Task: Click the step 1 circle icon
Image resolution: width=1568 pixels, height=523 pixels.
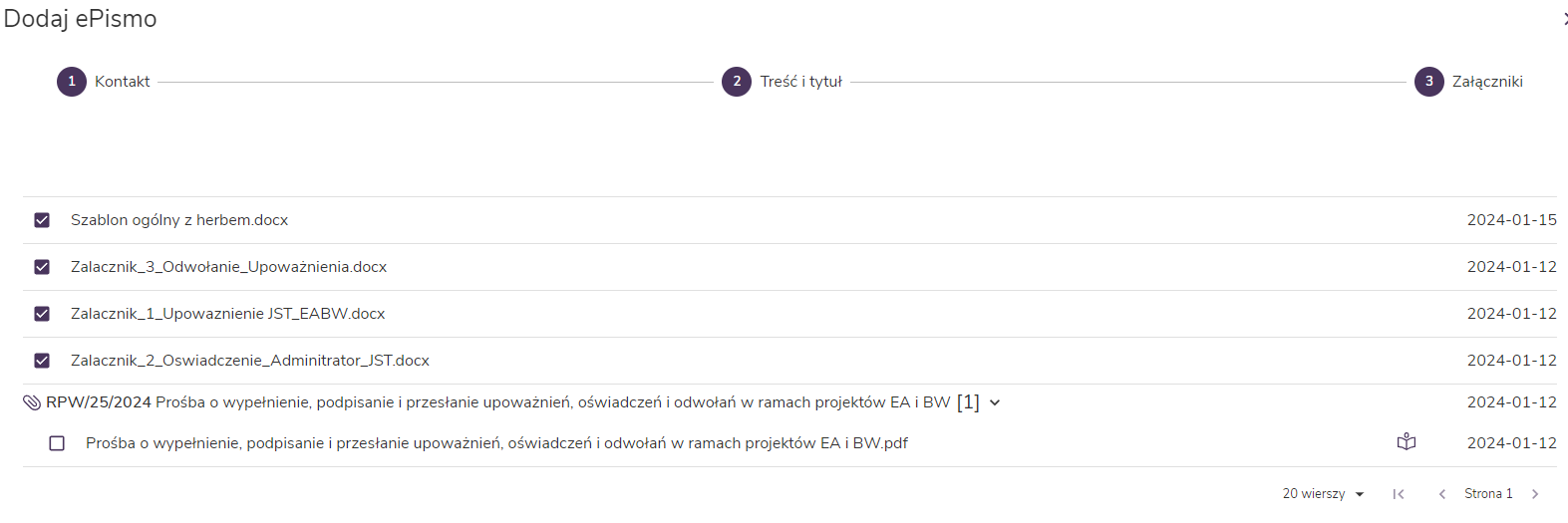Action: click(x=72, y=82)
